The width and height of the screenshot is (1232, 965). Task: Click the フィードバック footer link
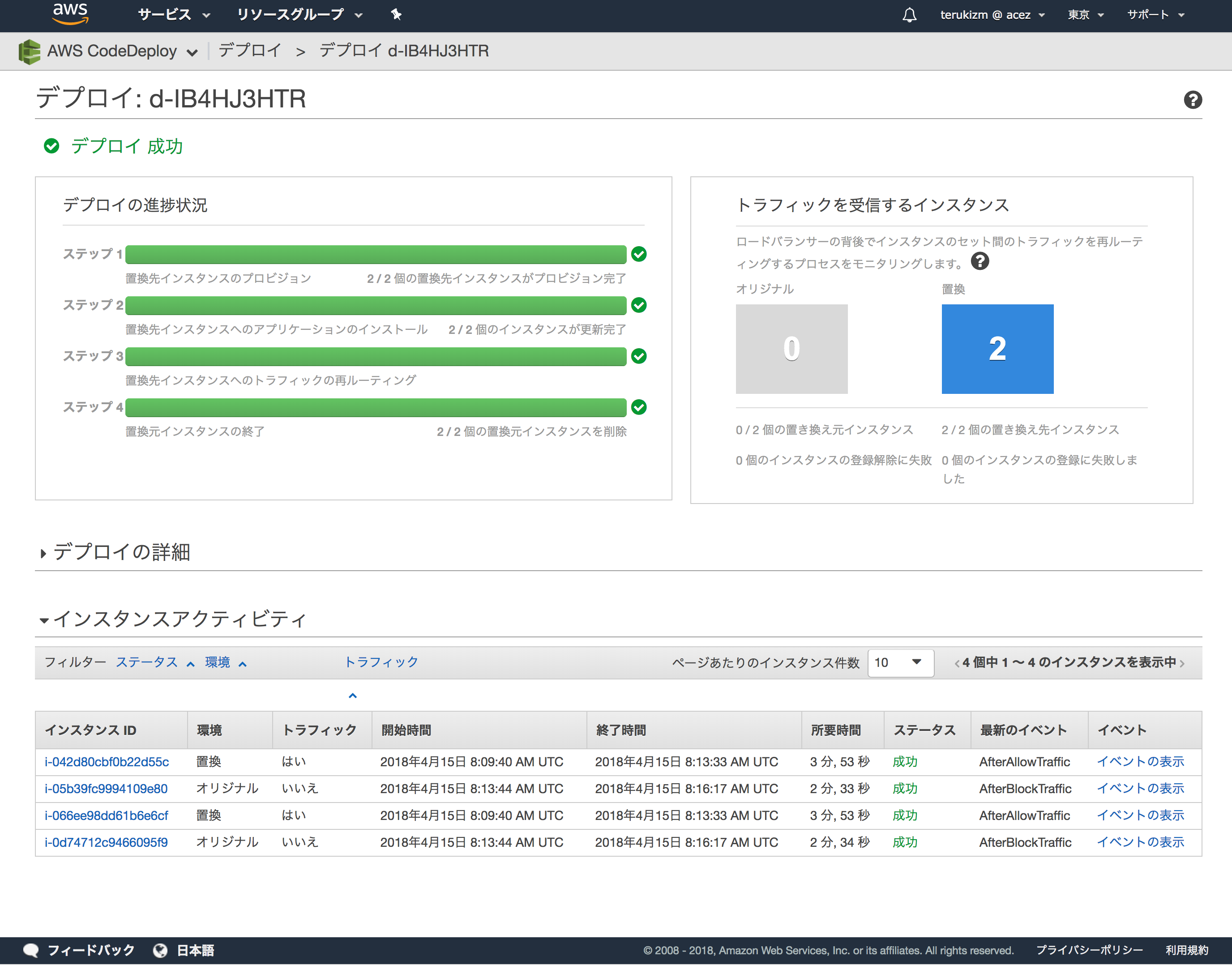click(91, 950)
